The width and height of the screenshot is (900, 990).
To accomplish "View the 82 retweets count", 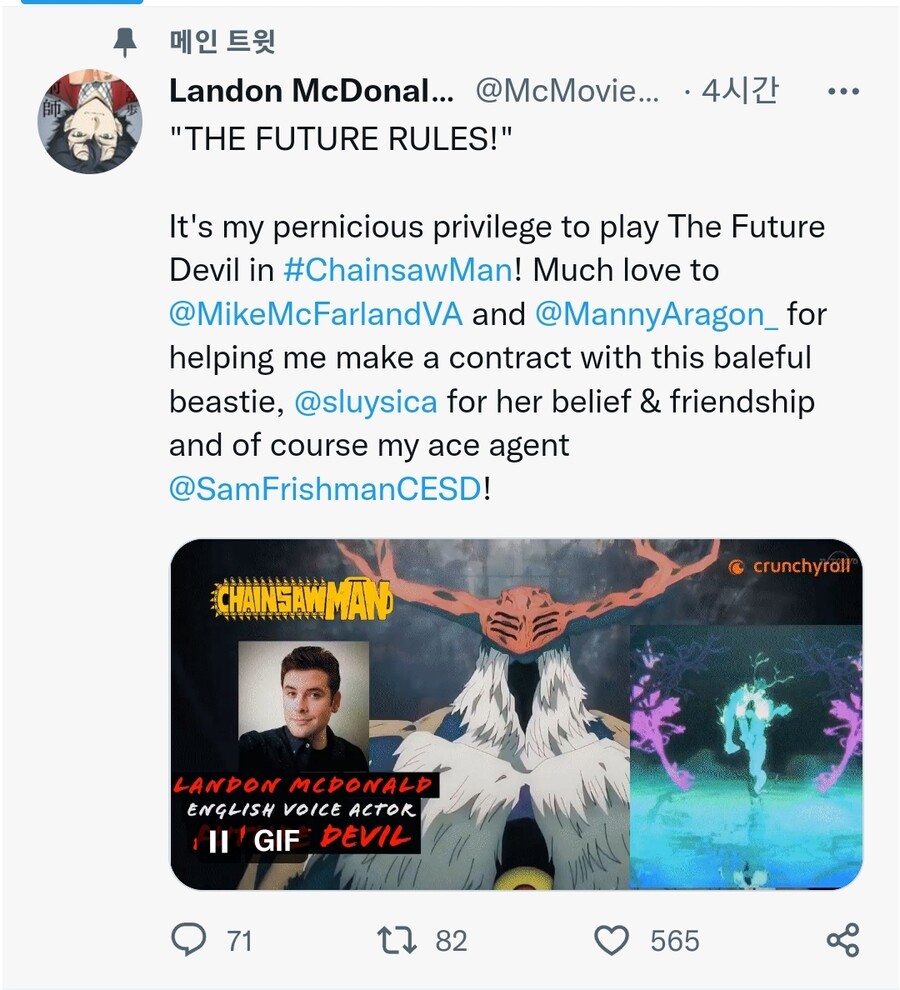I will [451, 941].
